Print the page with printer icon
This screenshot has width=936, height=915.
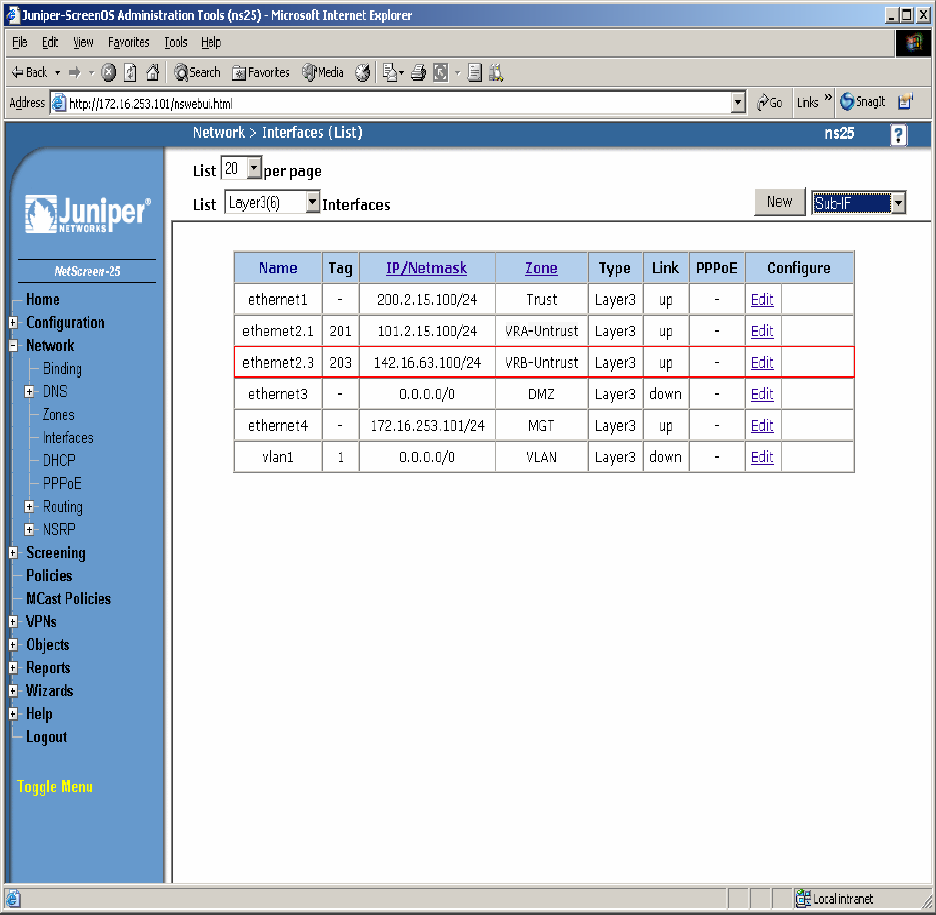pyautogui.click(x=418, y=73)
